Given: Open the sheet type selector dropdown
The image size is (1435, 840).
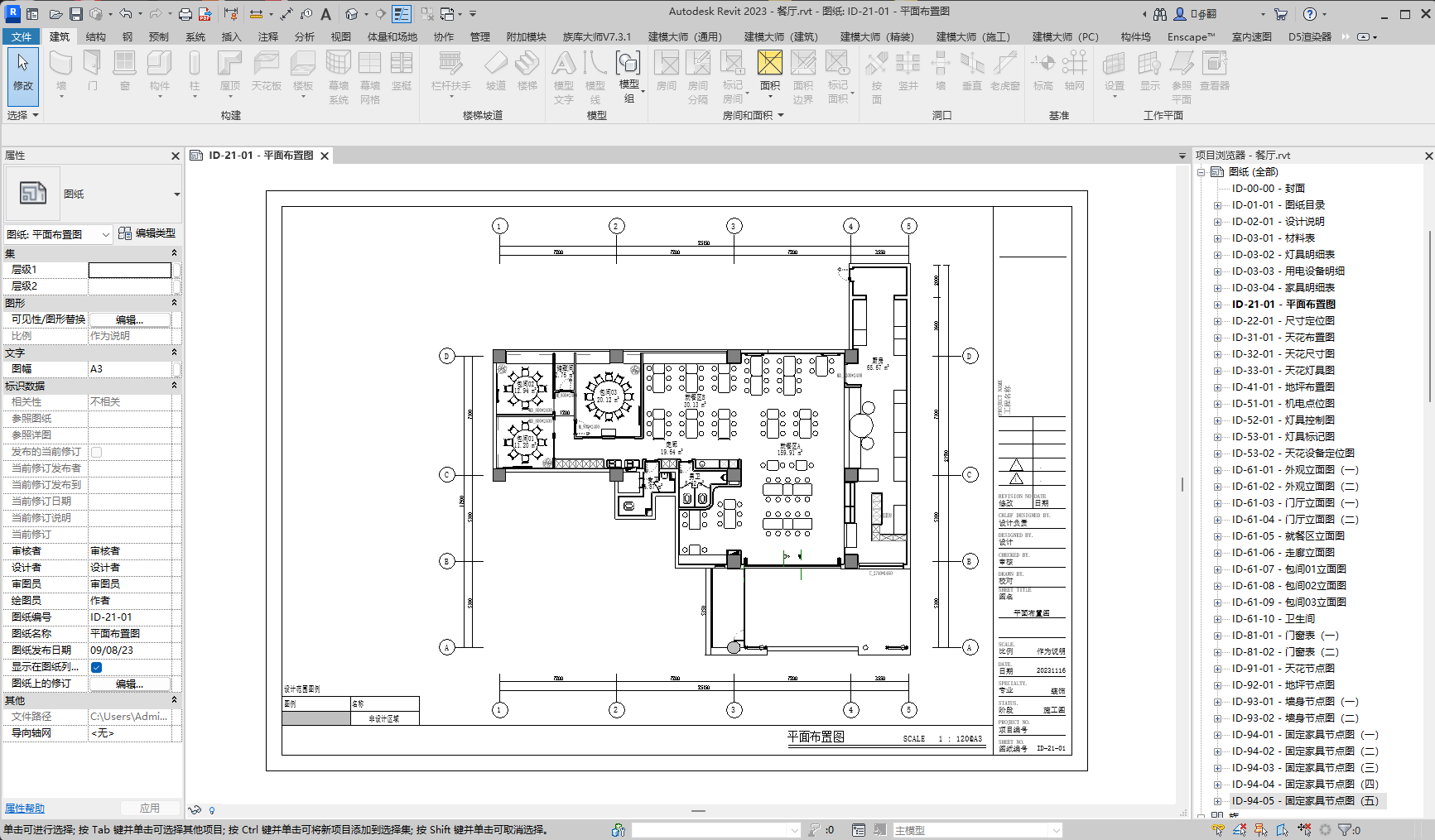Looking at the screenshot, I should point(176,194).
